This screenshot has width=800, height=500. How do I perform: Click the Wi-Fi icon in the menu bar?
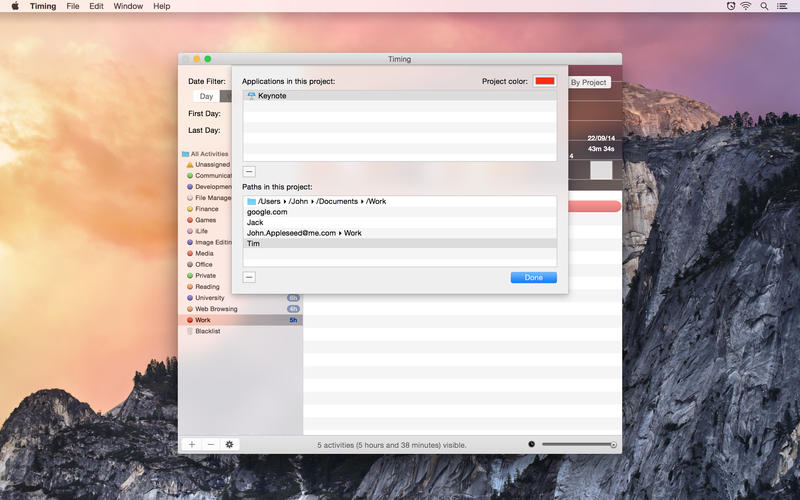[746, 6]
